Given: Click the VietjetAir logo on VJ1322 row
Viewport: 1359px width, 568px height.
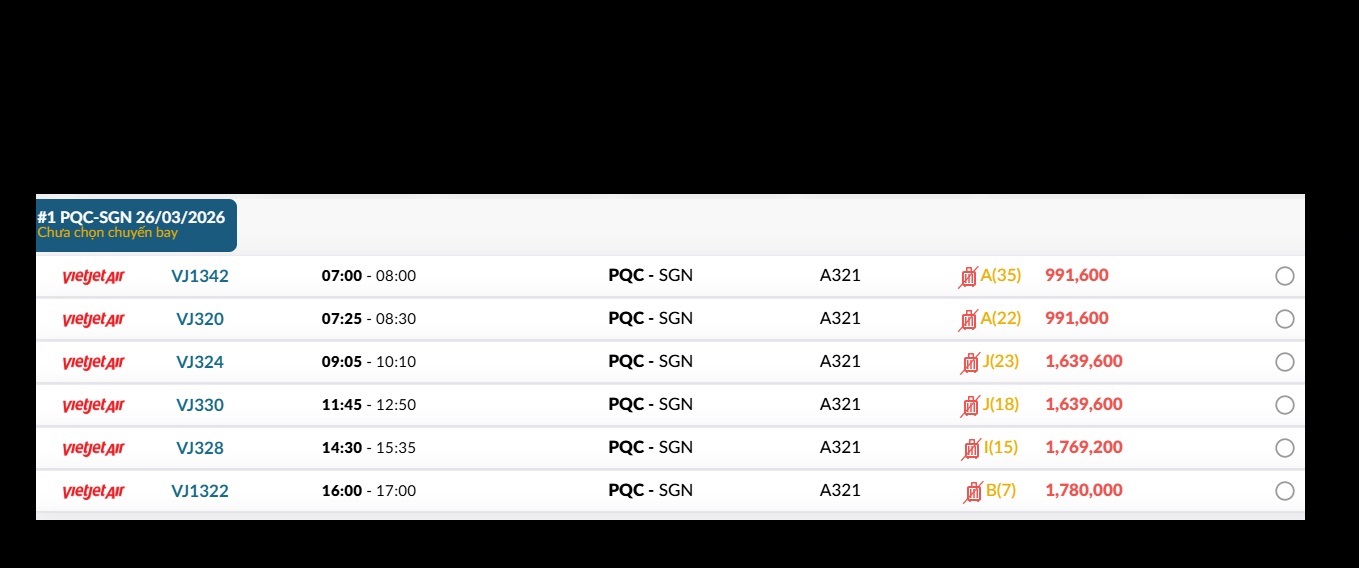Looking at the screenshot, I should 93,492.
